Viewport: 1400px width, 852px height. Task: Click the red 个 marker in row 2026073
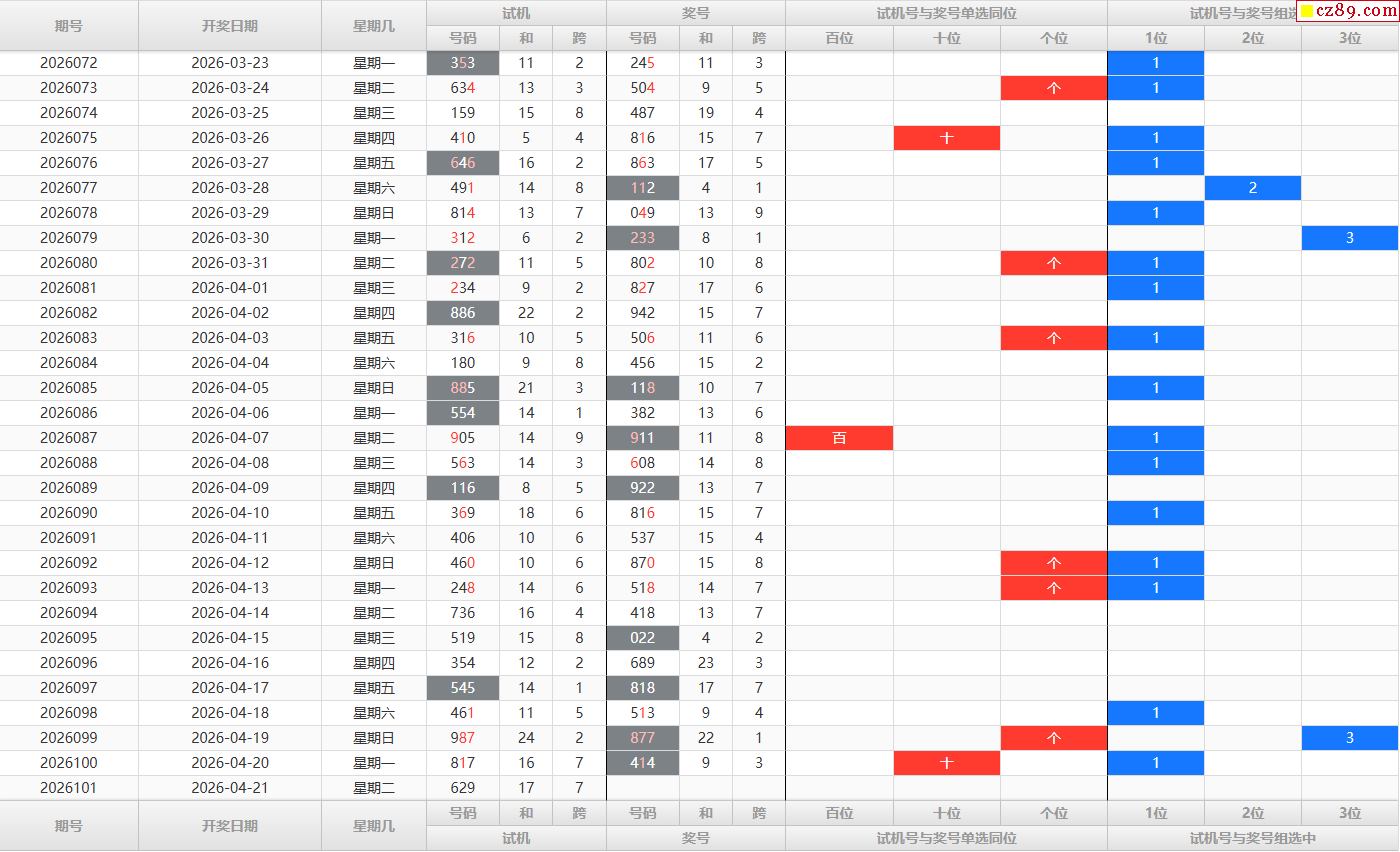pyautogui.click(x=1053, y=88)
